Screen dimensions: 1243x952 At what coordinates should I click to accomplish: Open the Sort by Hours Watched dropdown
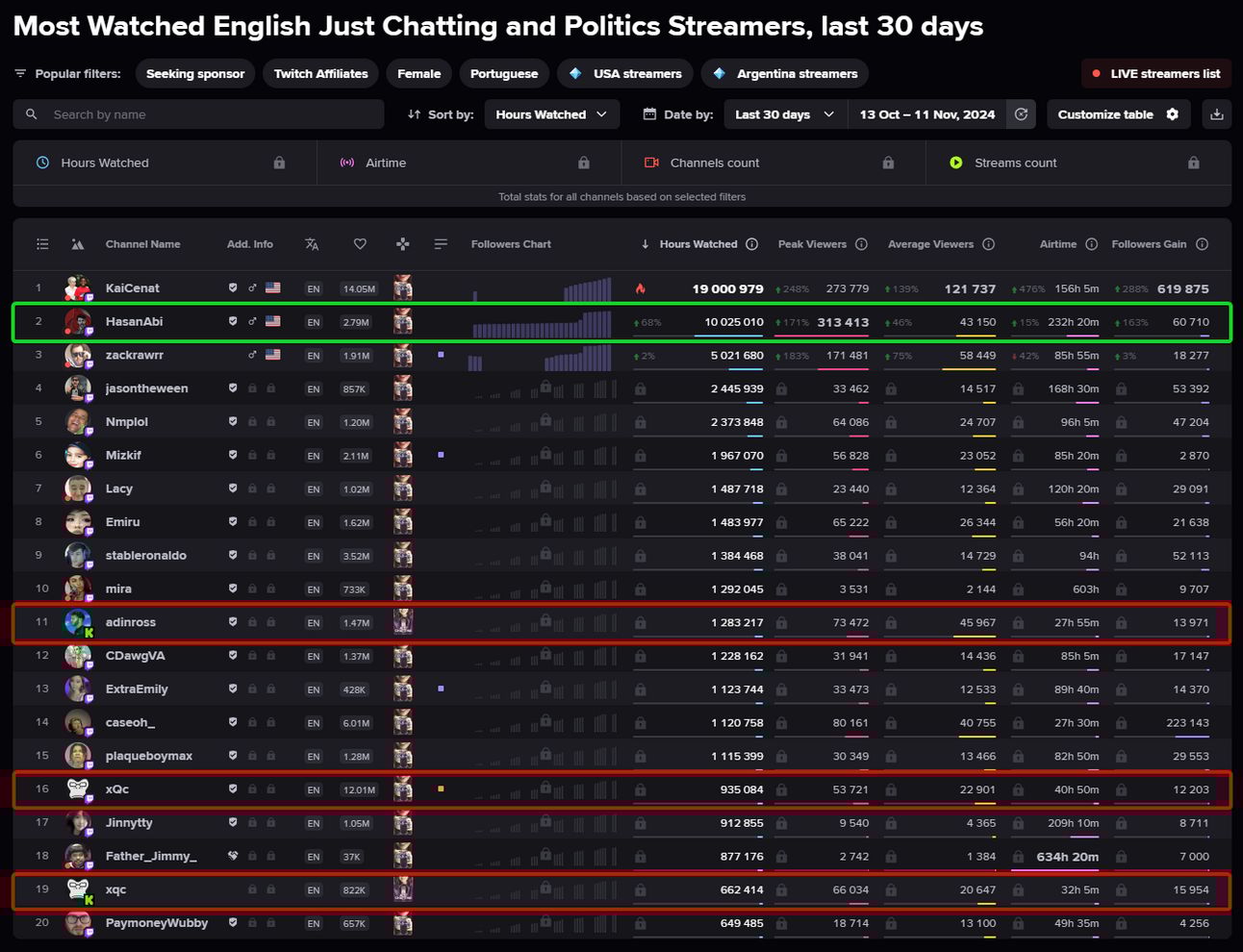point(551,114)
